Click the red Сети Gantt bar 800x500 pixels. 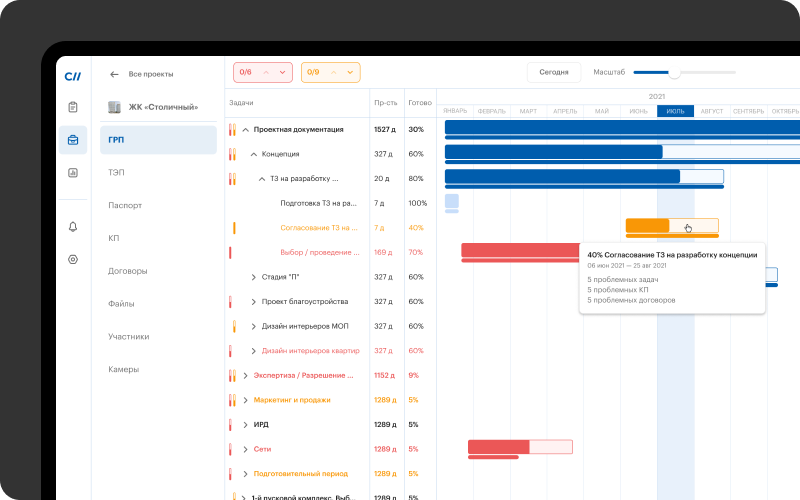pyautogui.click(x=520, y=447)
